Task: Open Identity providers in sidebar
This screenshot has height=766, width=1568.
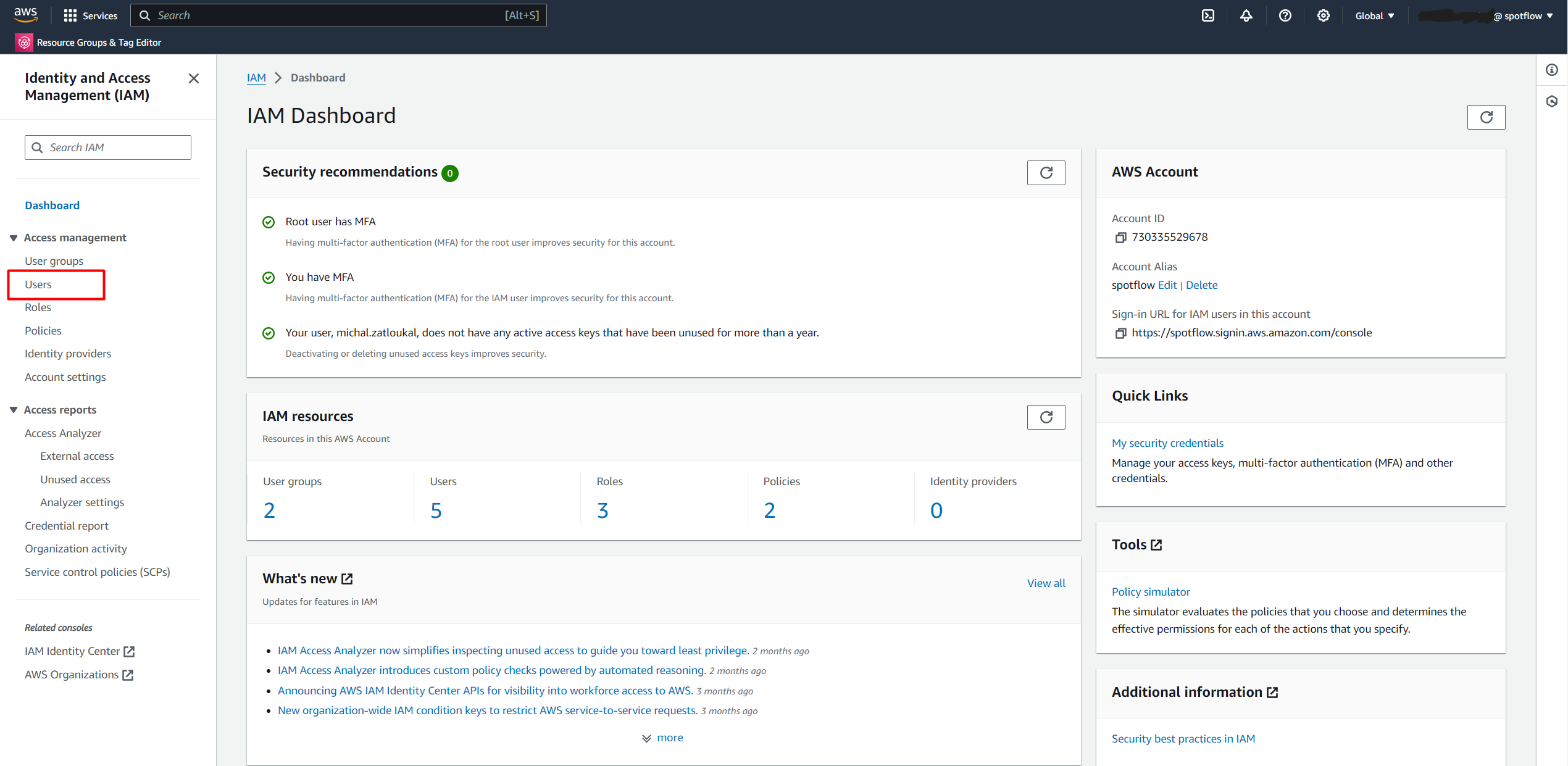Action: pos(68,354)
